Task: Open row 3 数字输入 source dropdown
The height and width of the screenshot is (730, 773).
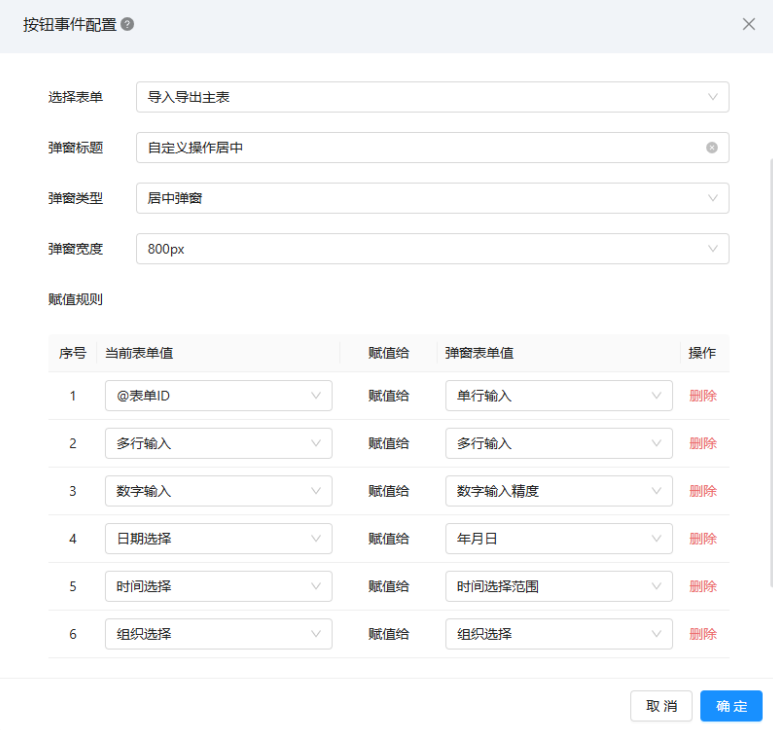Action: 218,491
